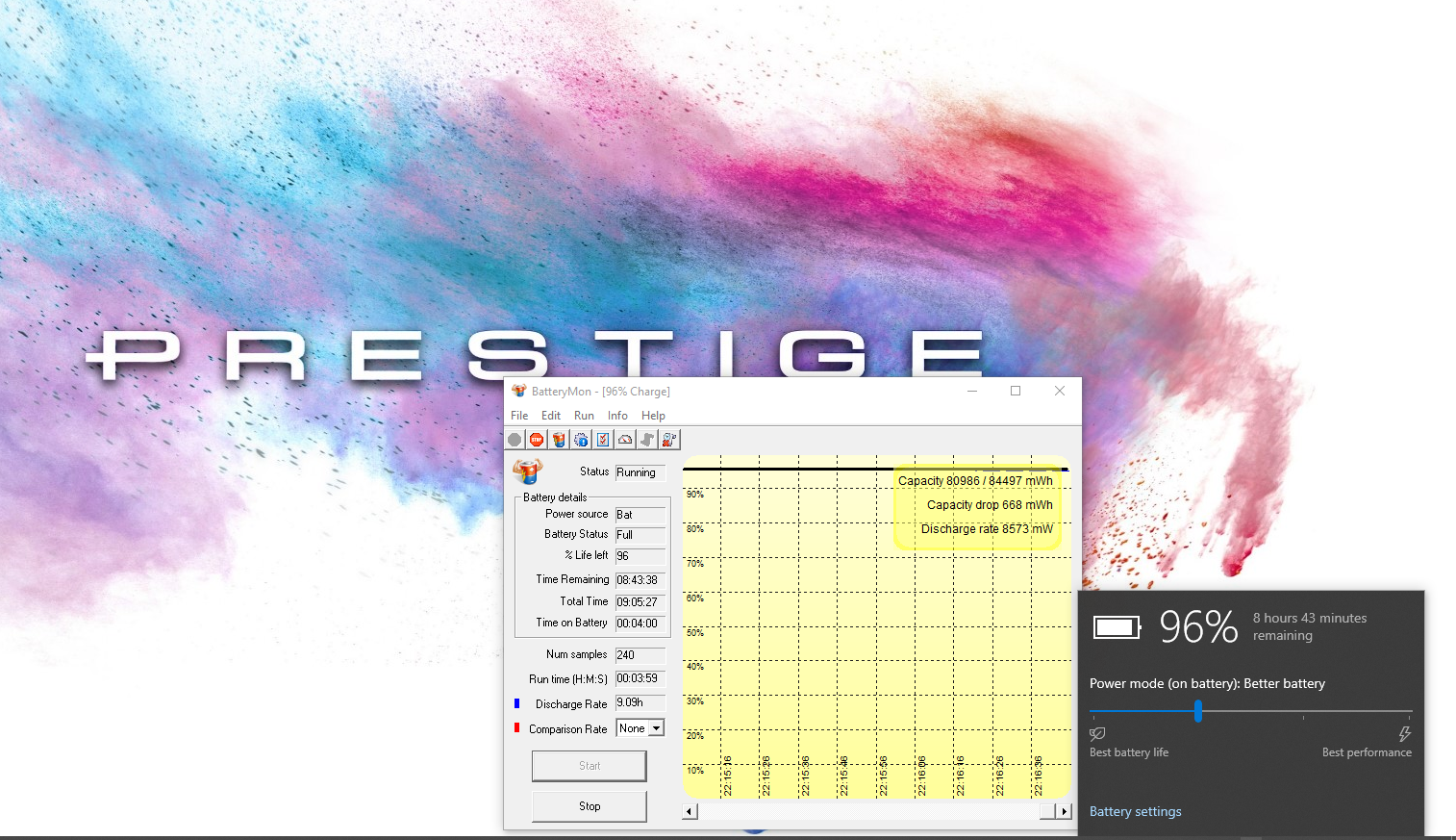Click the Power mode (on battery) label
This screenshot has height=840, width=1456.
(x=1207, y=683)
